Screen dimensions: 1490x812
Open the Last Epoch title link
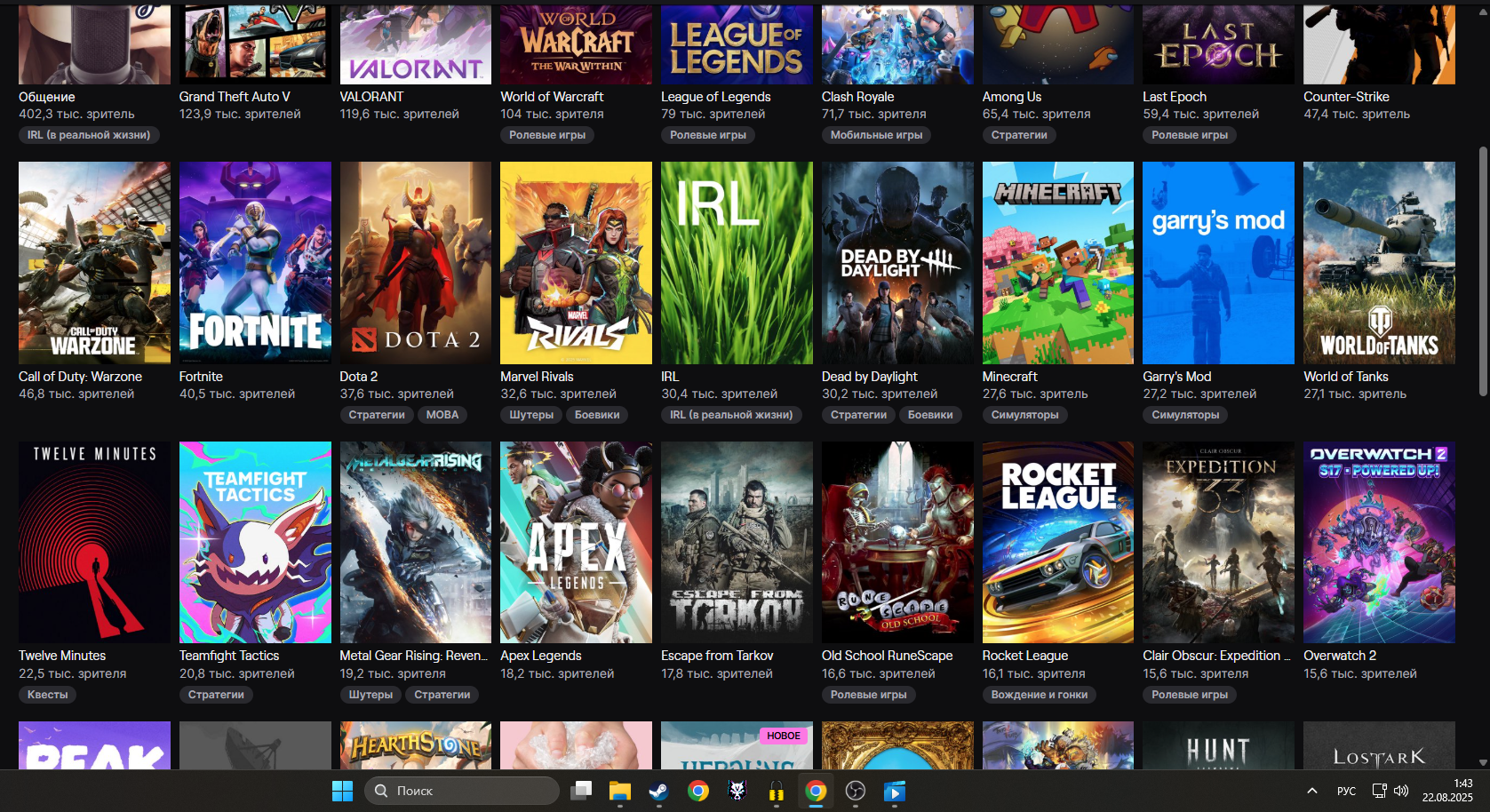(1175, 97)
